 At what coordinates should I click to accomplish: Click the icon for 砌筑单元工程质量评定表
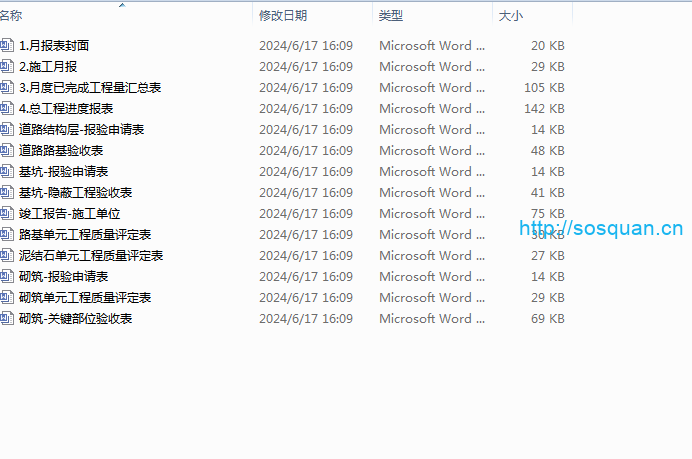click(x=8, y=297)
